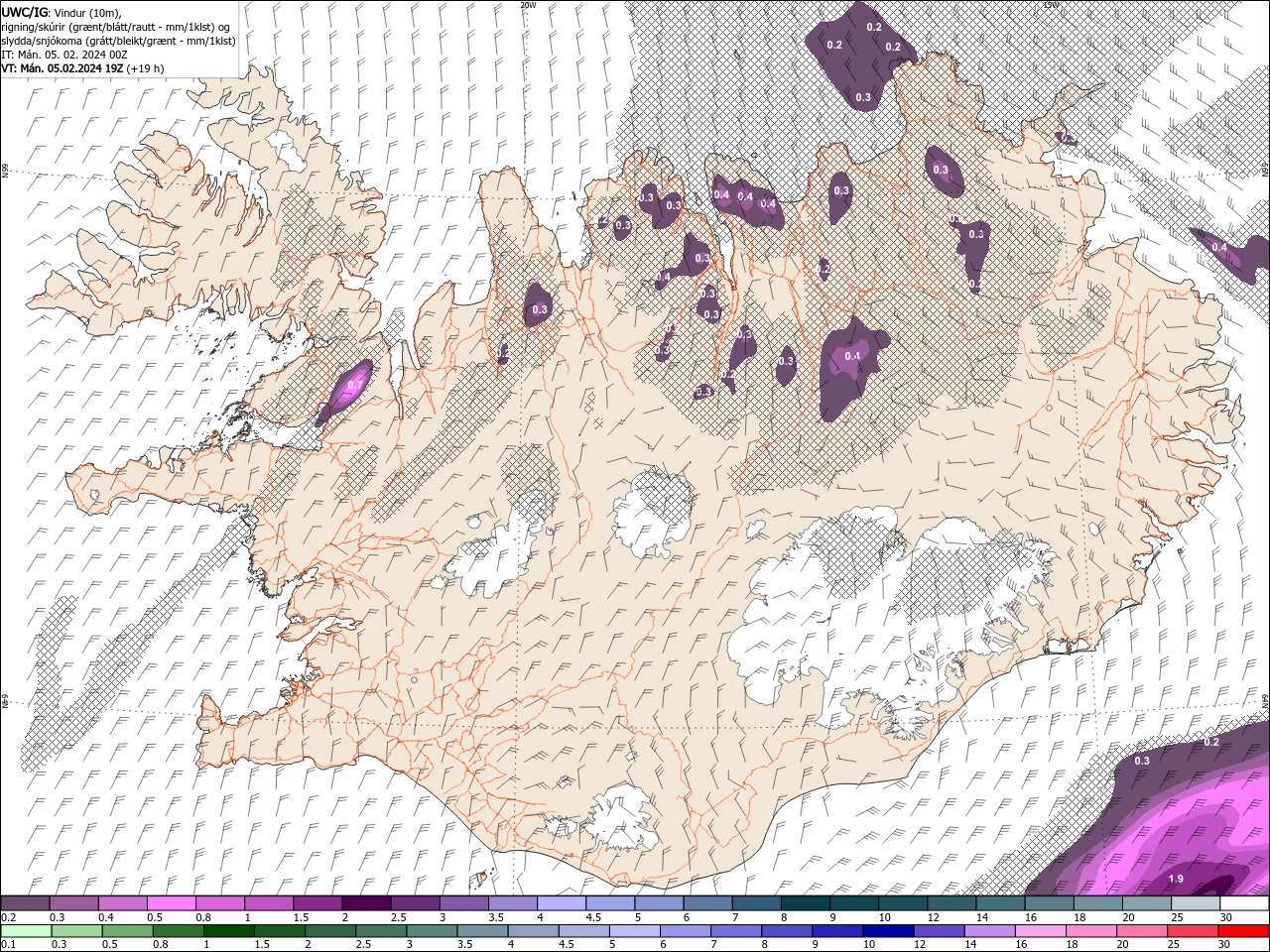Pick the pale pink swatch labeled 16, lower row
The width and height of the screenshot is (1270, 952).
tap(1039, 931)
